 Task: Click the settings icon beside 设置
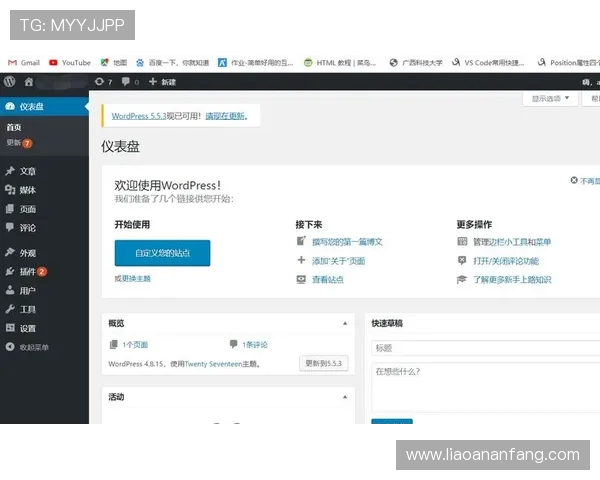pyautogui.click(x=10, y=328)
